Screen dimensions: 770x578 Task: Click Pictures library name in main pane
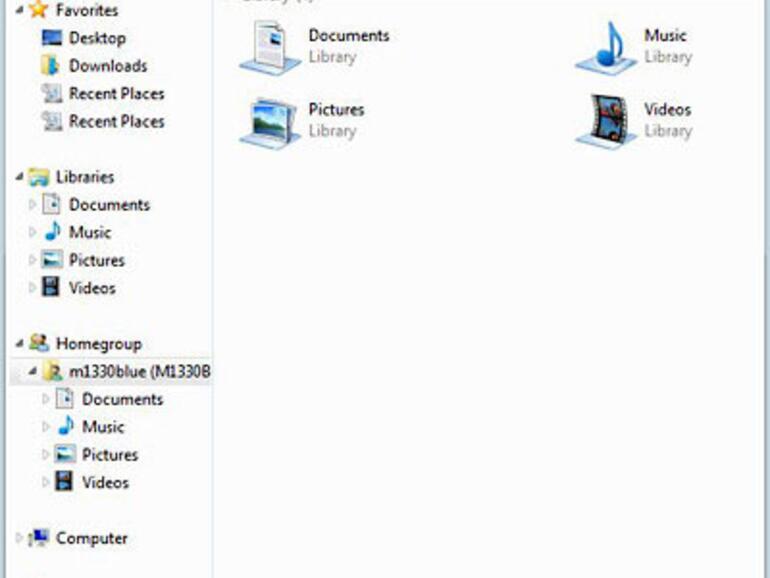336,109
